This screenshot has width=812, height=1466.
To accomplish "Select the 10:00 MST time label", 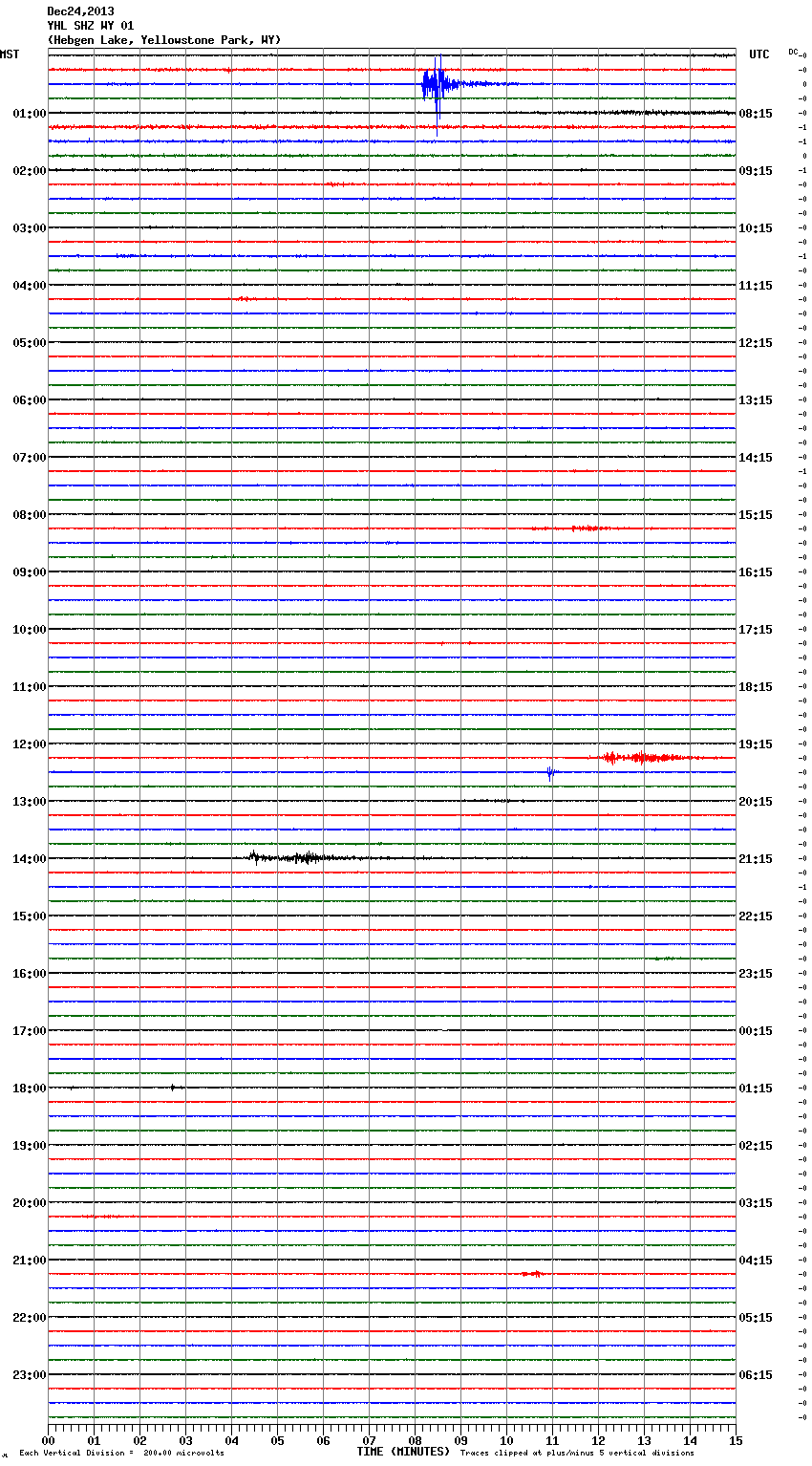I will pyautogui.click(x=30, y=630).
